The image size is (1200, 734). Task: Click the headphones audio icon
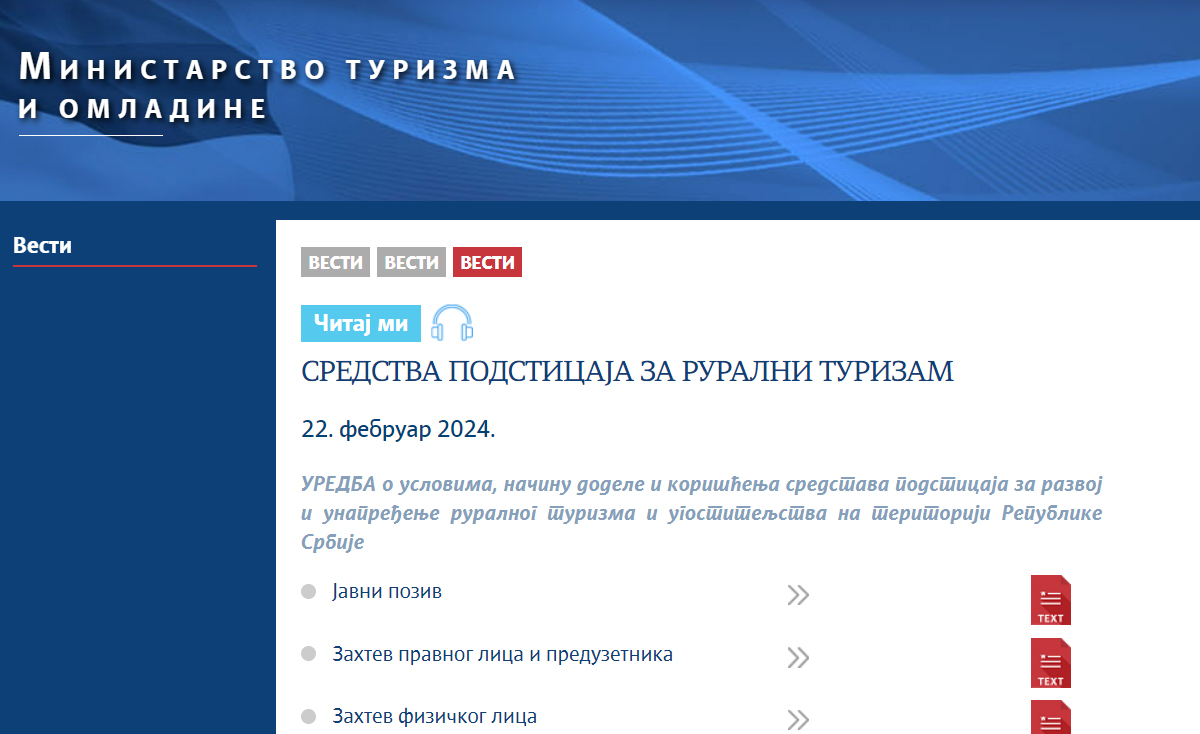[x=452, y=323]
